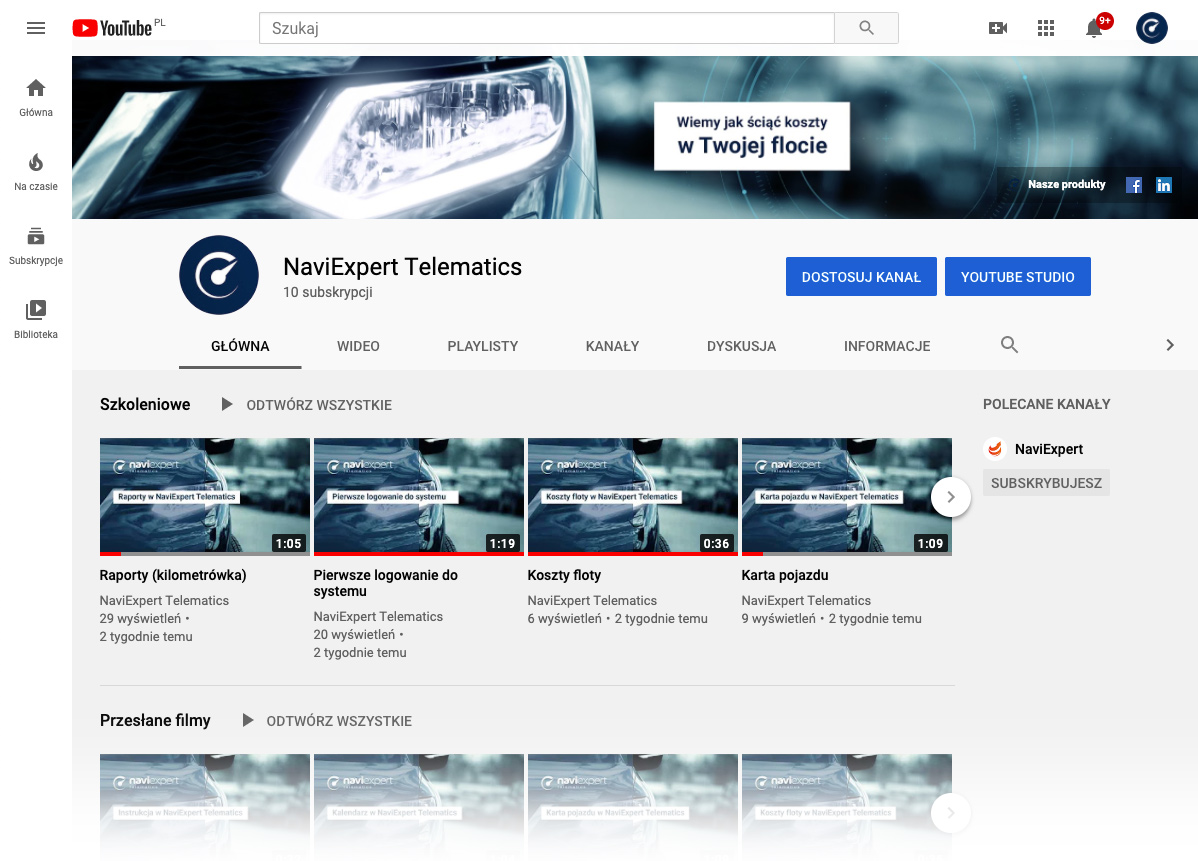Open Biblioteka in the sidebar
This screenshot has height=861, width=1198.
click(x=36, y=319)
